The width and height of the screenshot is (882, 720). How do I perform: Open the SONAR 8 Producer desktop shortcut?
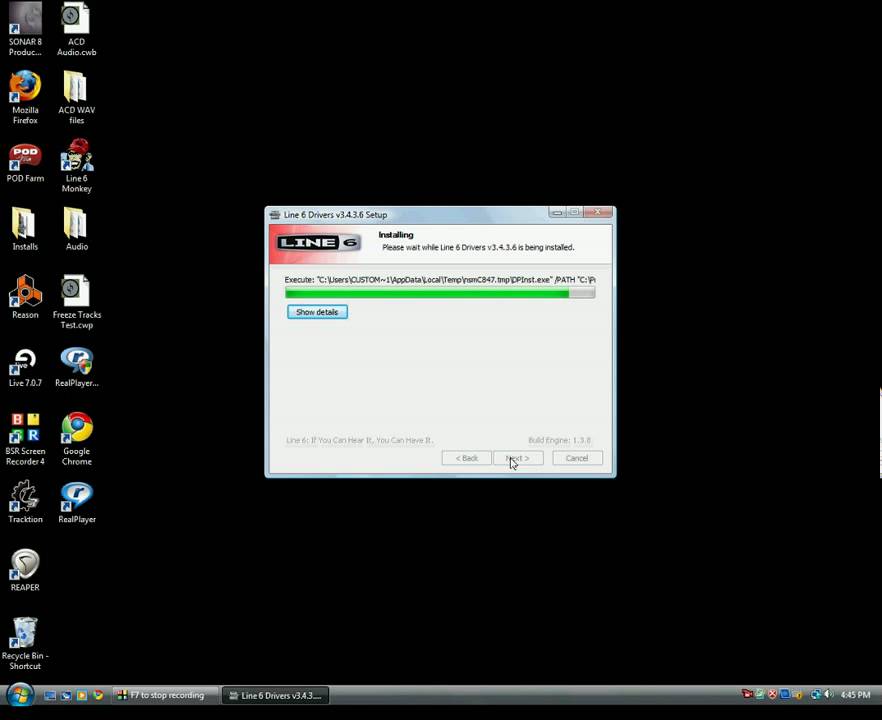point(25,28)
